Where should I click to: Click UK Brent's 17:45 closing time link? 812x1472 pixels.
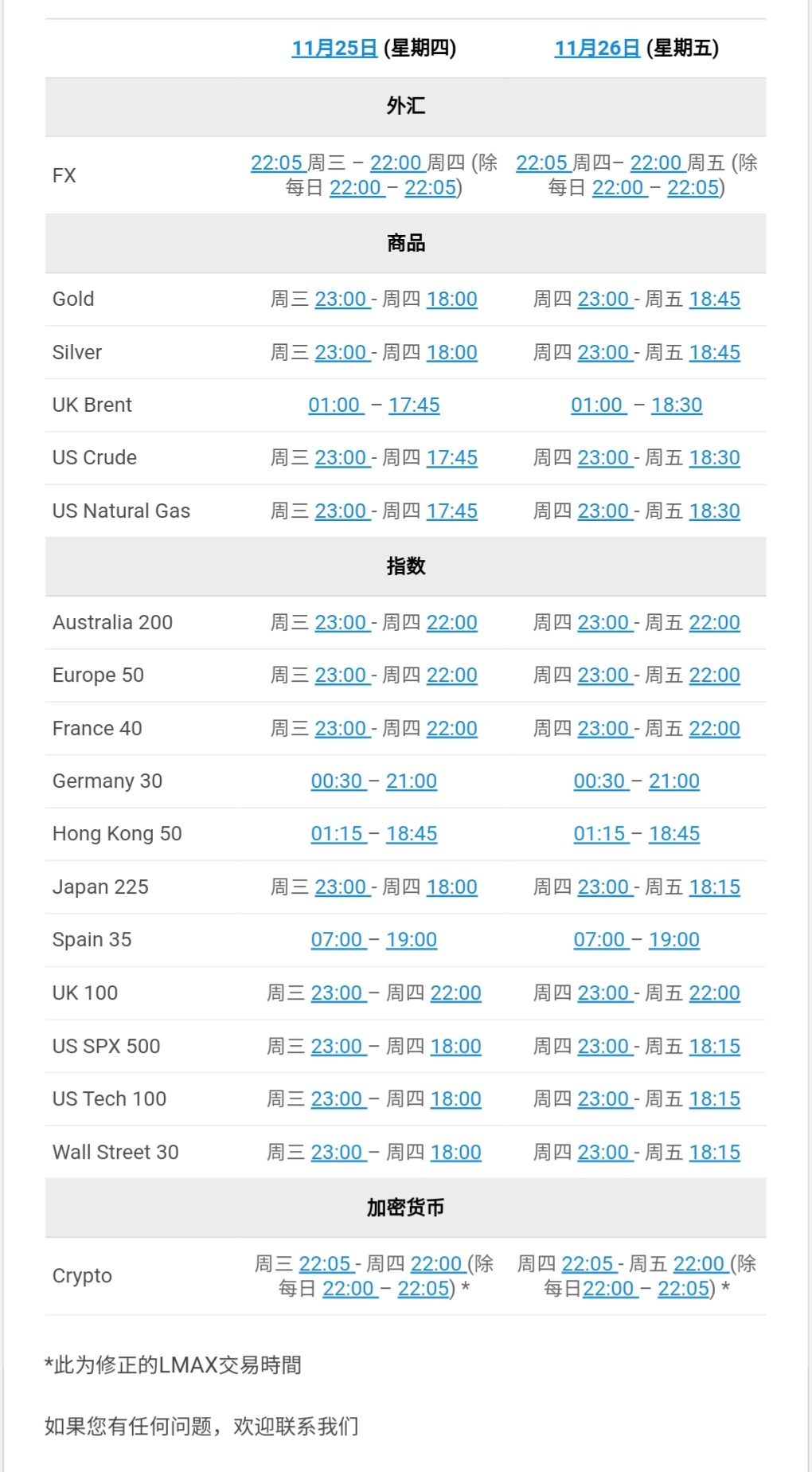tap(414, 405)
